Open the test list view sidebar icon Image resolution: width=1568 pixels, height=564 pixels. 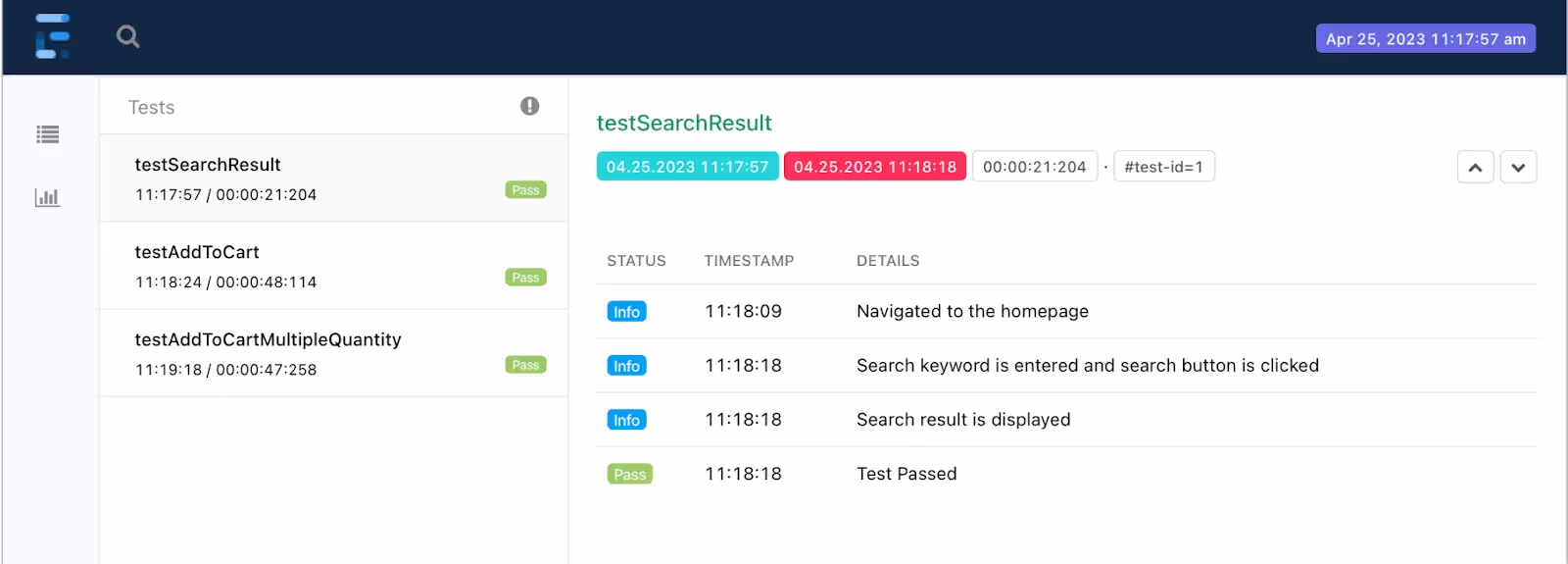pyautogui.click(x=47, y=134)
